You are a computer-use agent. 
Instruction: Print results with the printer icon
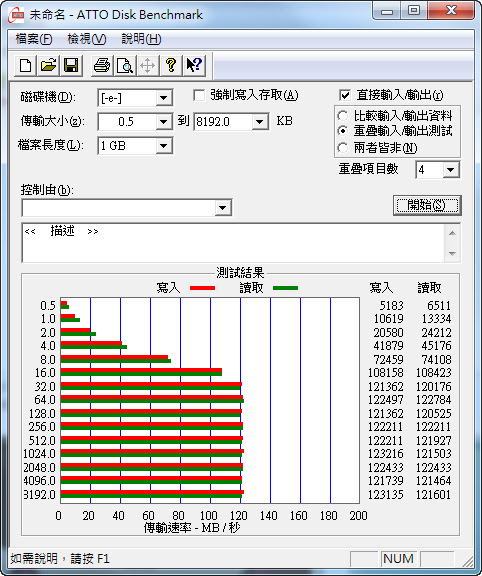[102, 66]
